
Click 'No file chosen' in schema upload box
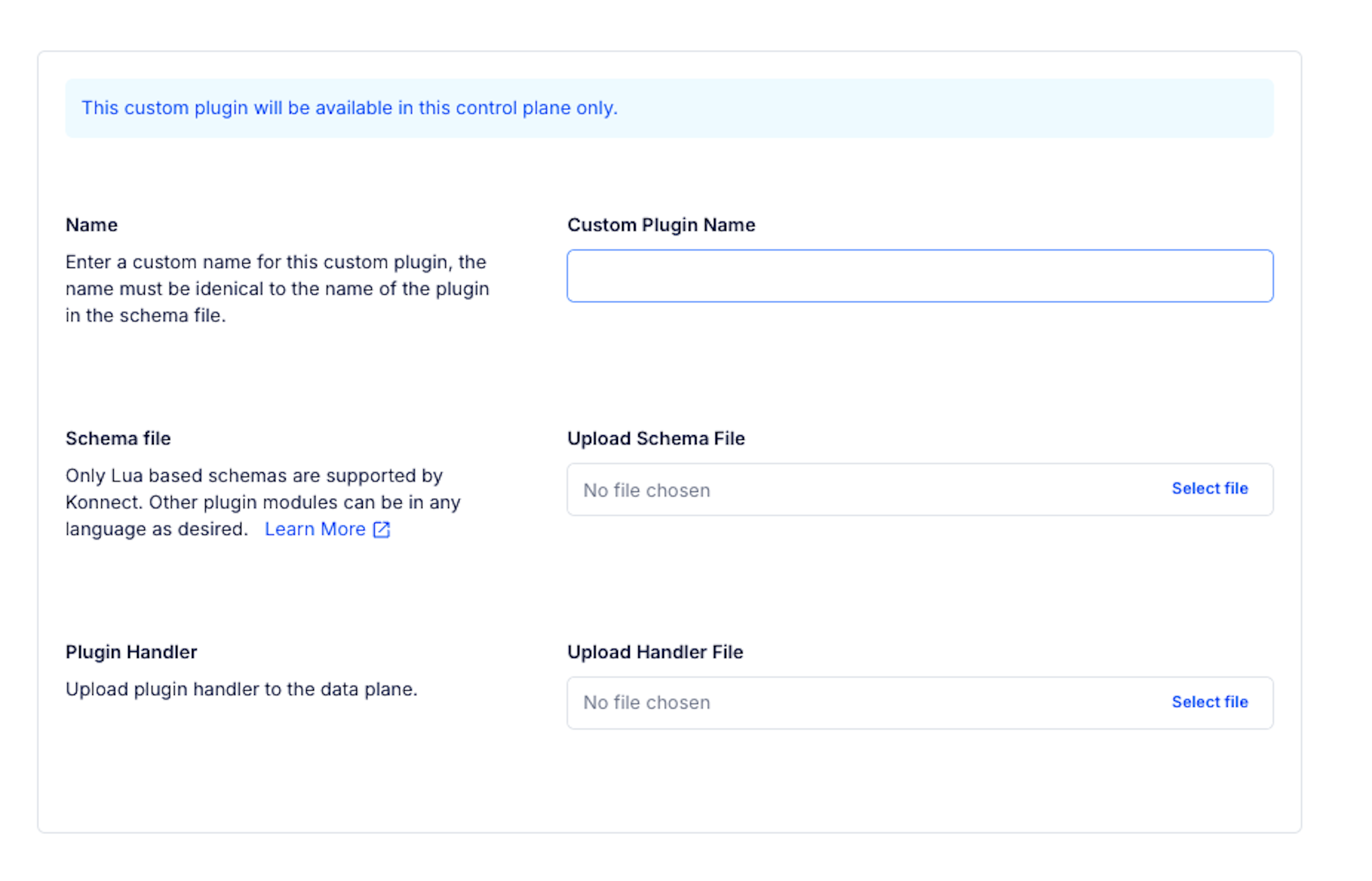(646, 490)
